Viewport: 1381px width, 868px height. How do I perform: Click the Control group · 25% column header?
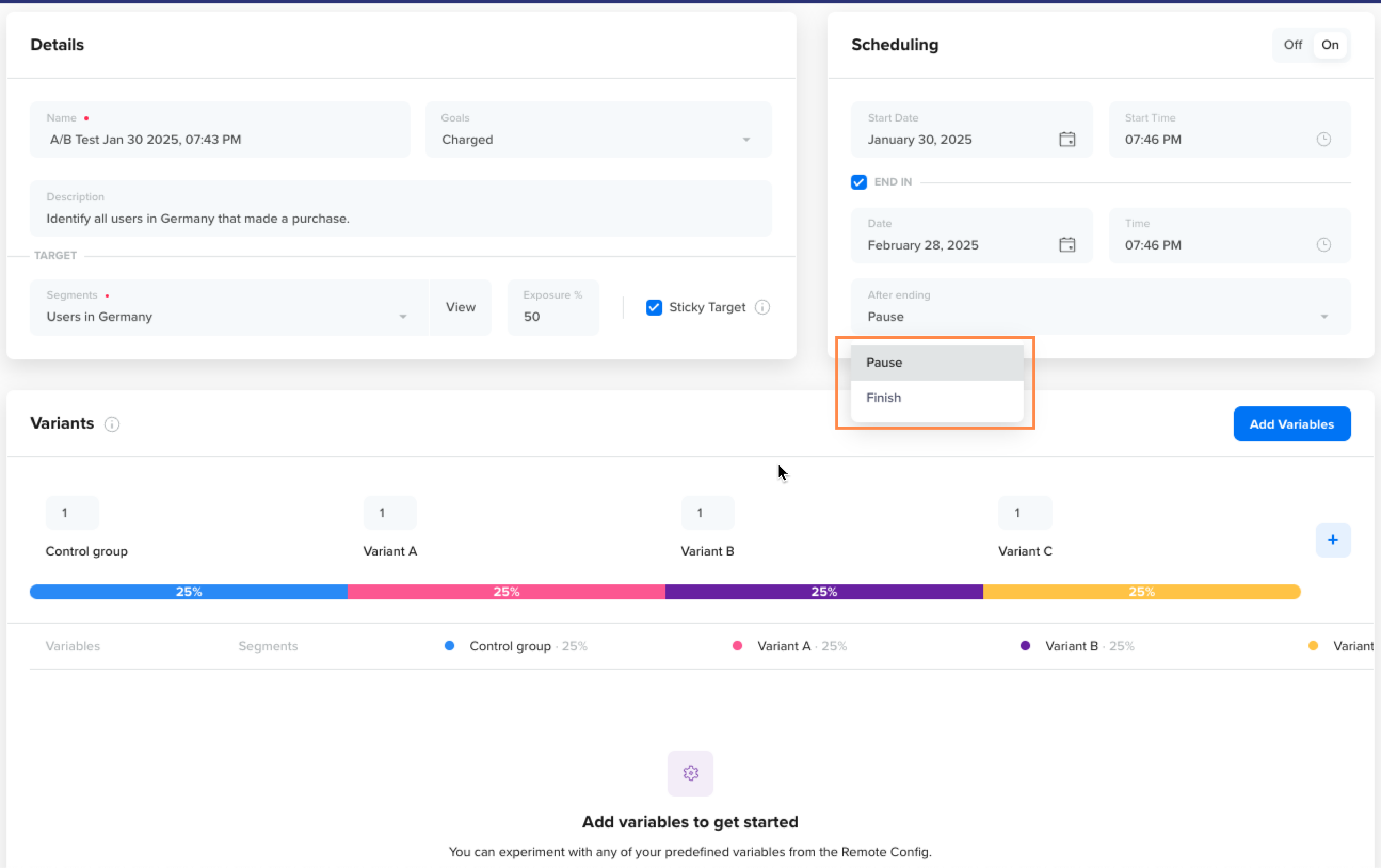(x=528, y=646)
